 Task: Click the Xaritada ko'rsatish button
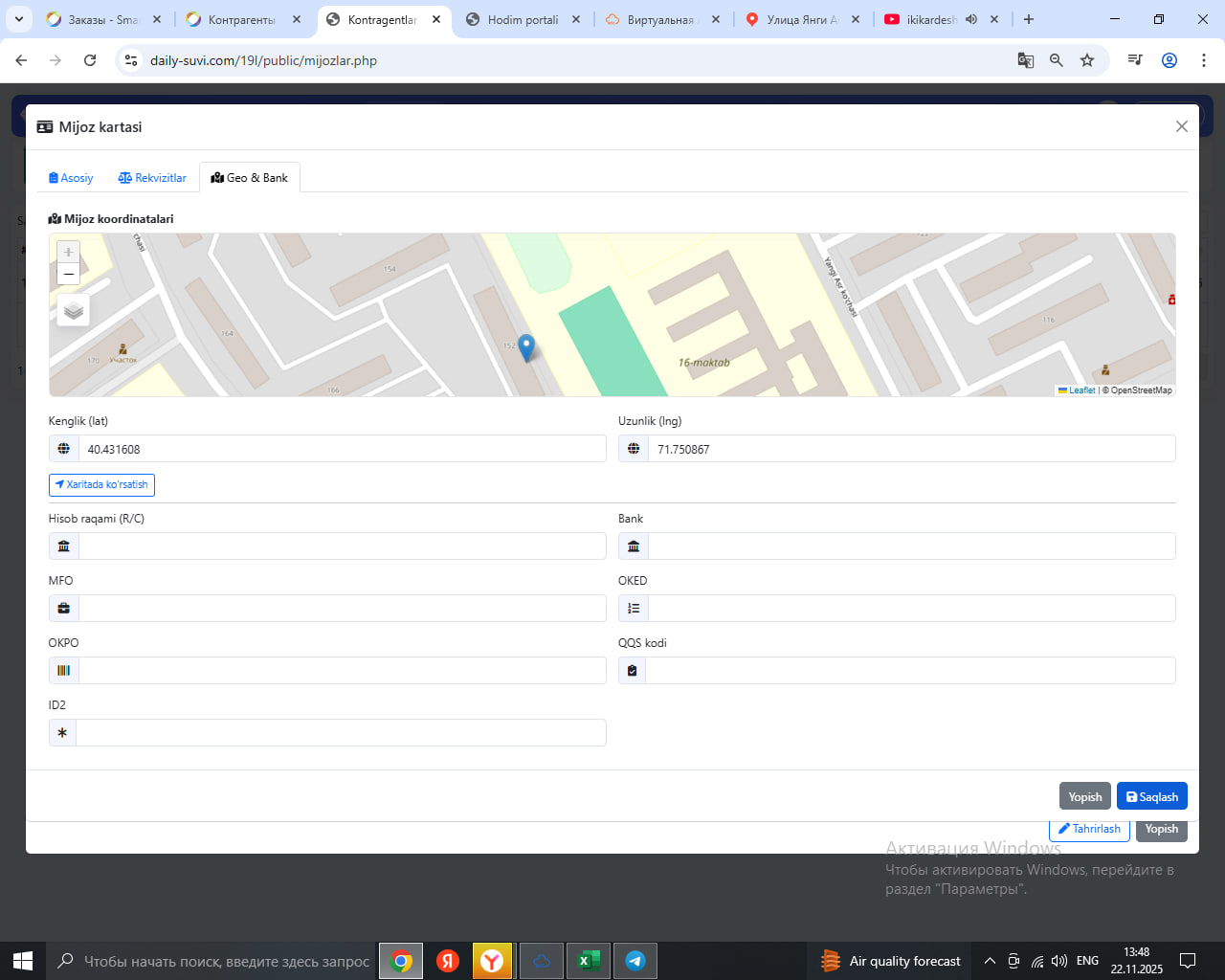101,485
